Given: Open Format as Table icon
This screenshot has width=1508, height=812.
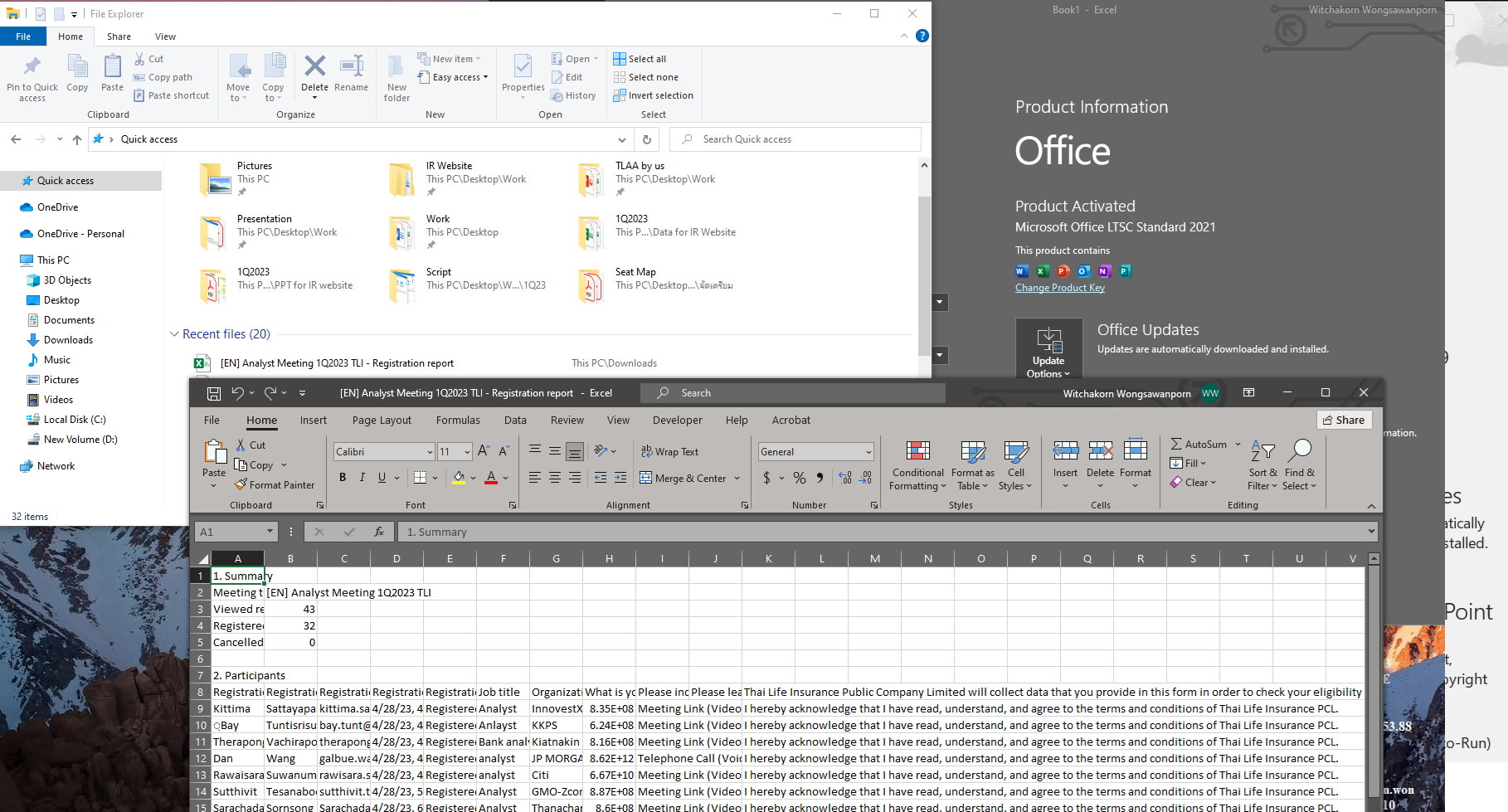Looking at the screenshot, I should point(973,450).
